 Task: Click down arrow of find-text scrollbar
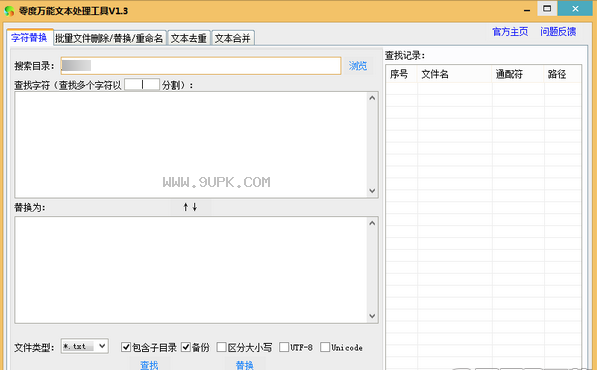pyautogui.click(x=372, y=191)
